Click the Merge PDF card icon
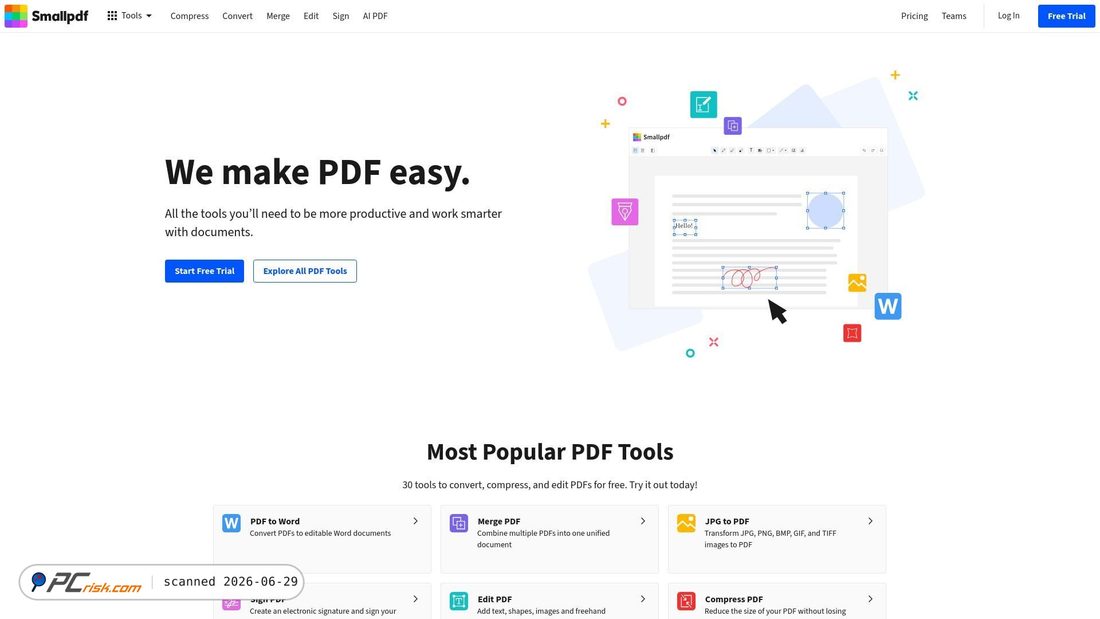Image resolution: width=1100 pixels, height=619 pixels. click(x=459, y=523)
